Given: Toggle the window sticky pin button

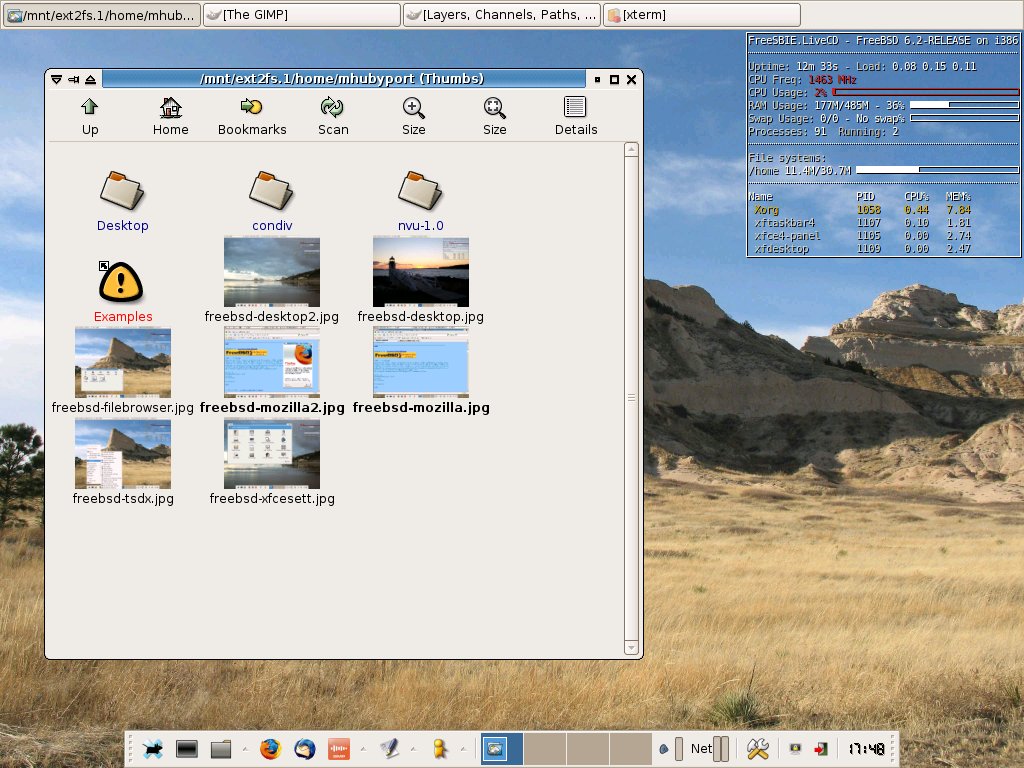Looking at the screenshot, I should click(x=73, y=80).
